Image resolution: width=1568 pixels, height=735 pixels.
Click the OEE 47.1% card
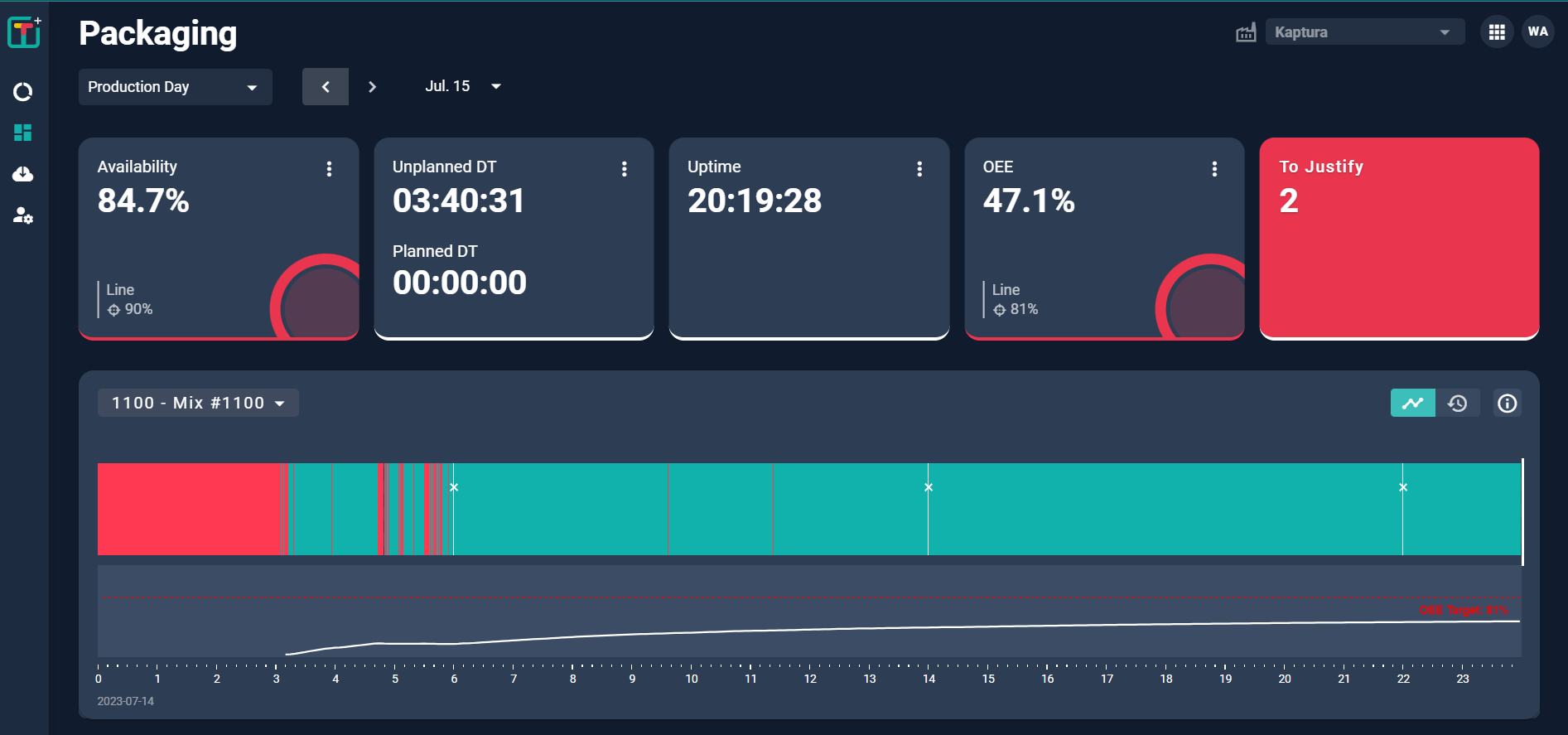[x=1104, y=239]
